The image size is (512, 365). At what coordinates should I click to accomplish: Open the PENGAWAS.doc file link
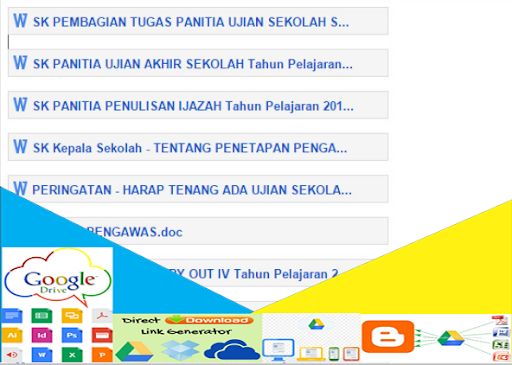(135, 232)
